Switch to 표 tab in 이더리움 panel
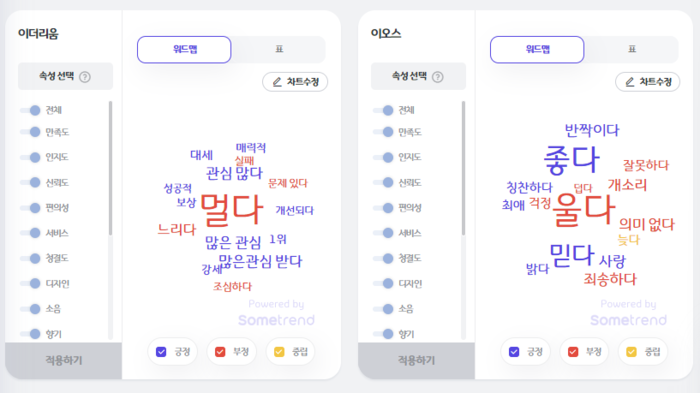This screenshot has width=700, height=393. pos(279,49)
